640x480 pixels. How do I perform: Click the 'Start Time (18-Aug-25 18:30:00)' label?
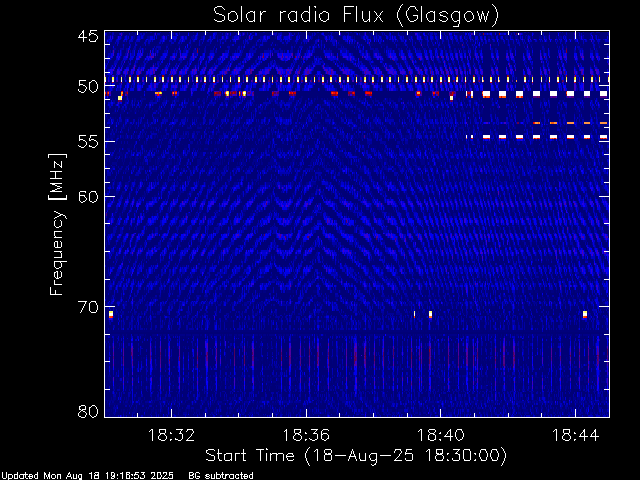coord(356,456)
